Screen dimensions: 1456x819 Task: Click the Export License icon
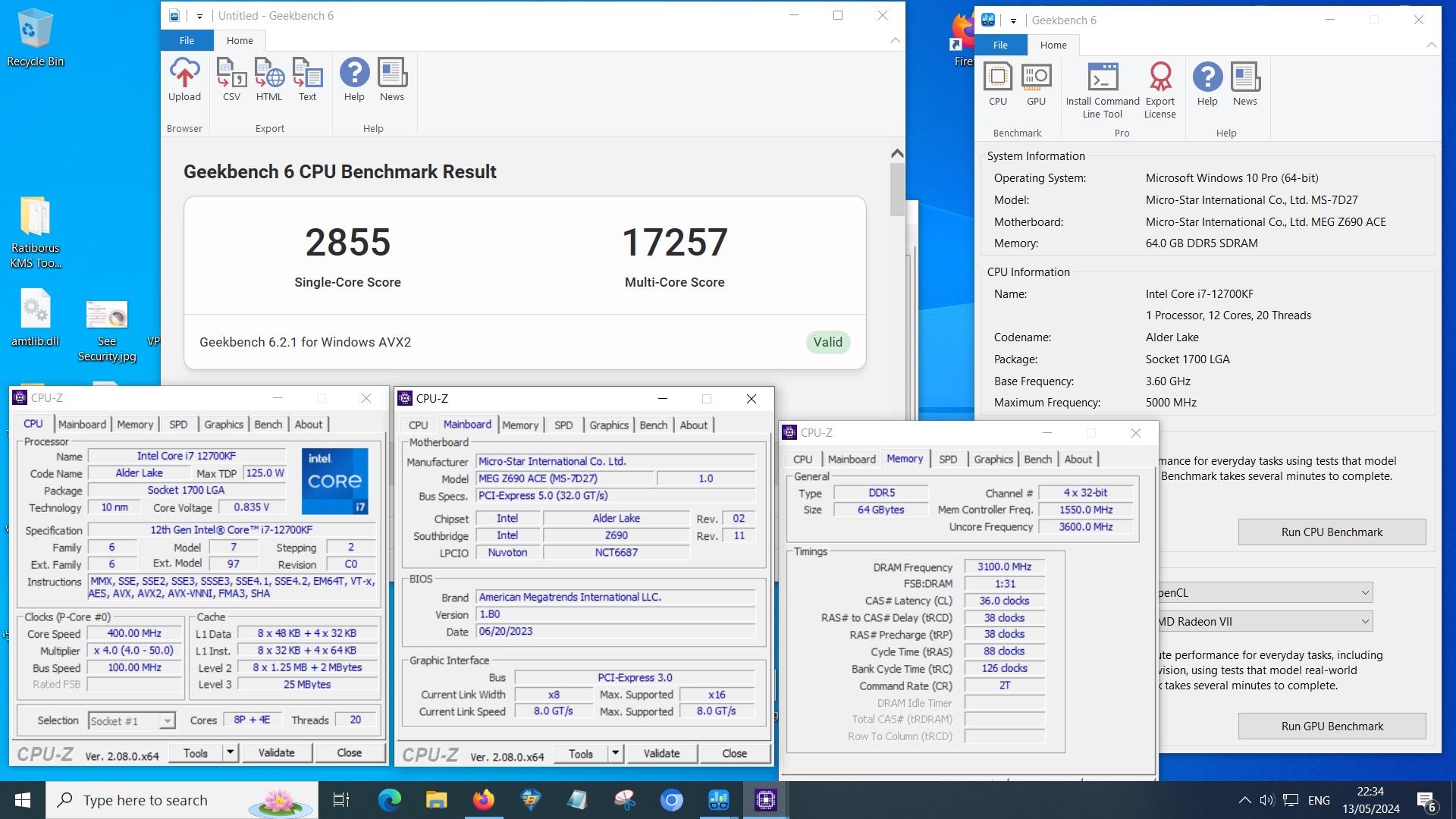click(x=1160, y=90)
